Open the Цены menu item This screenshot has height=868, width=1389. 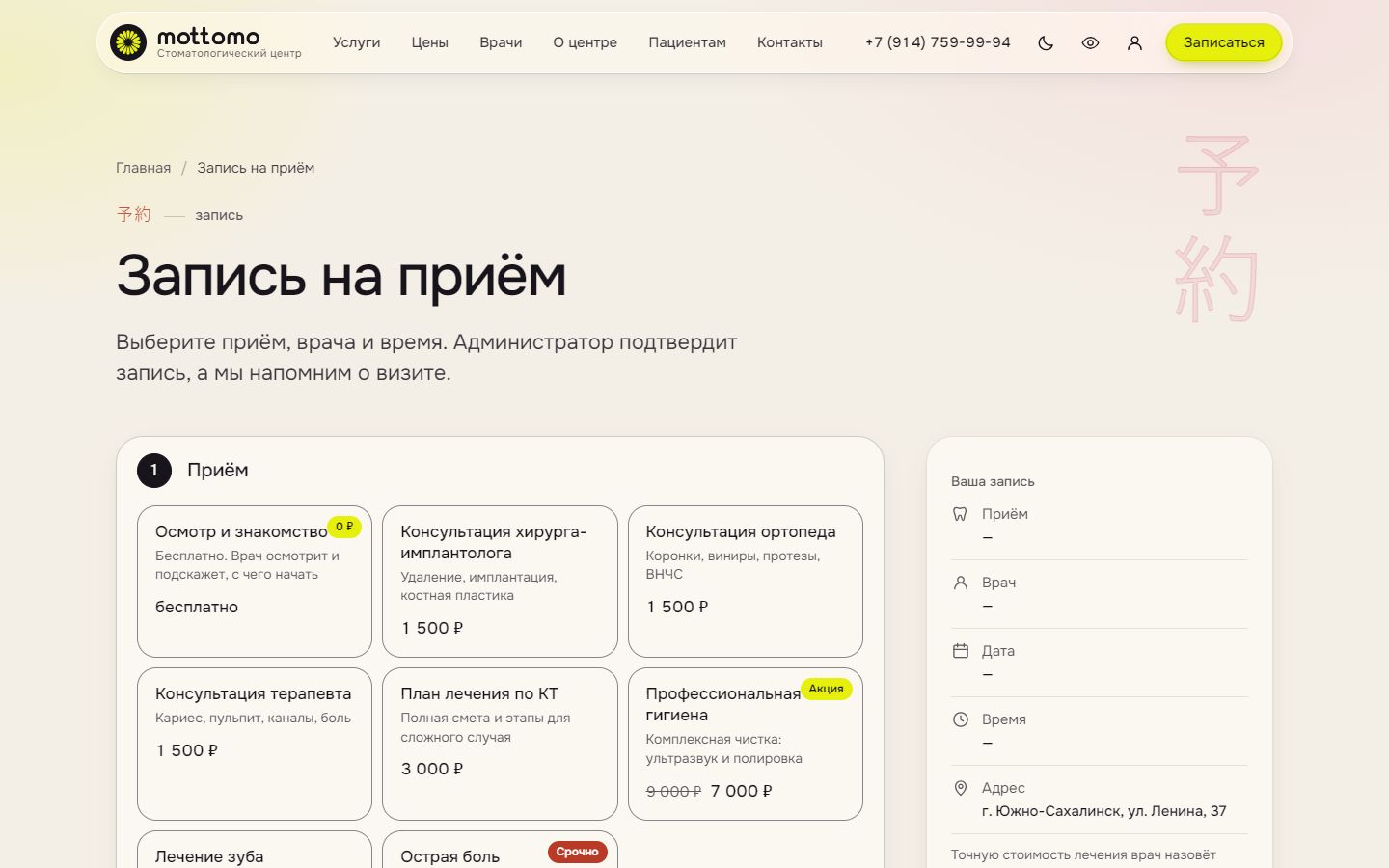429,42
